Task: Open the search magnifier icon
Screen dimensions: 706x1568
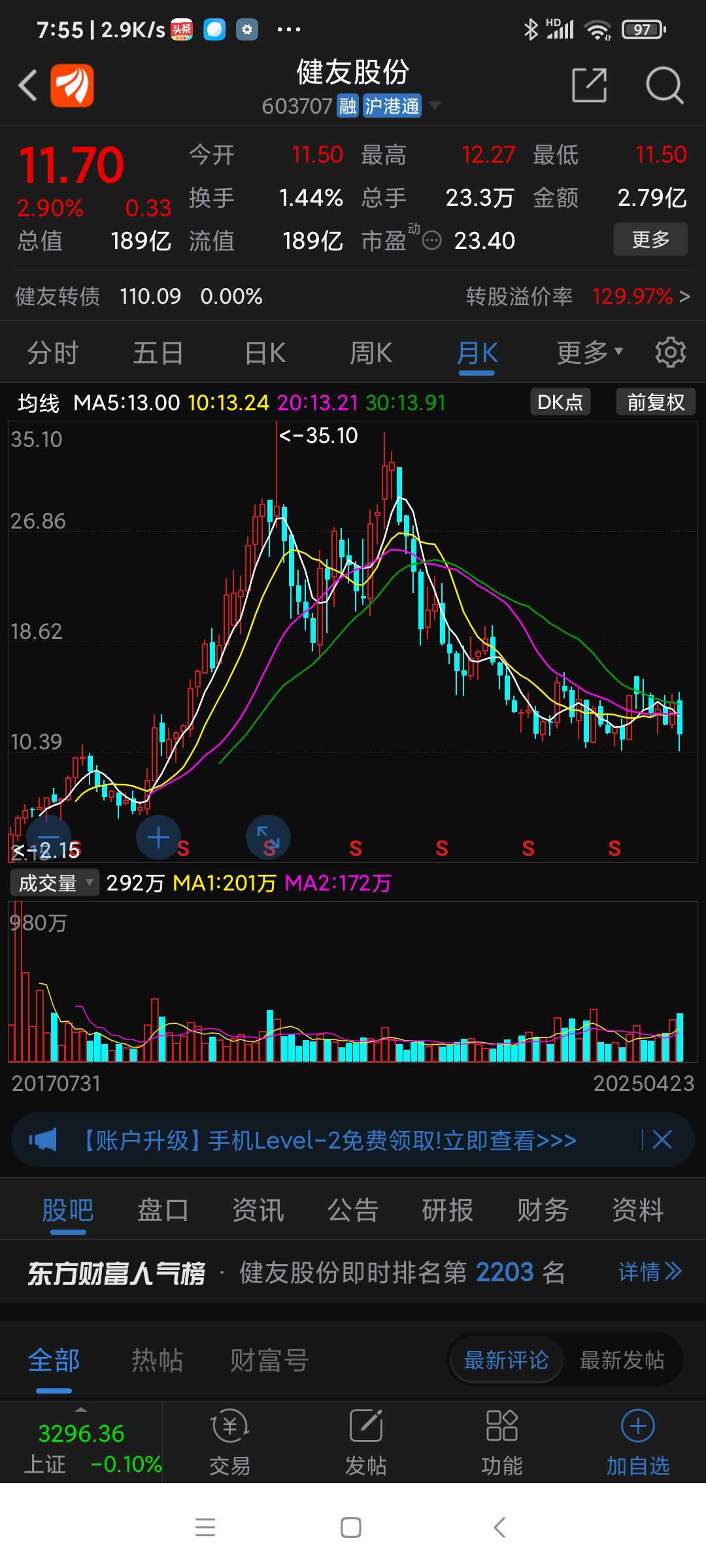Action: [664, 85]
